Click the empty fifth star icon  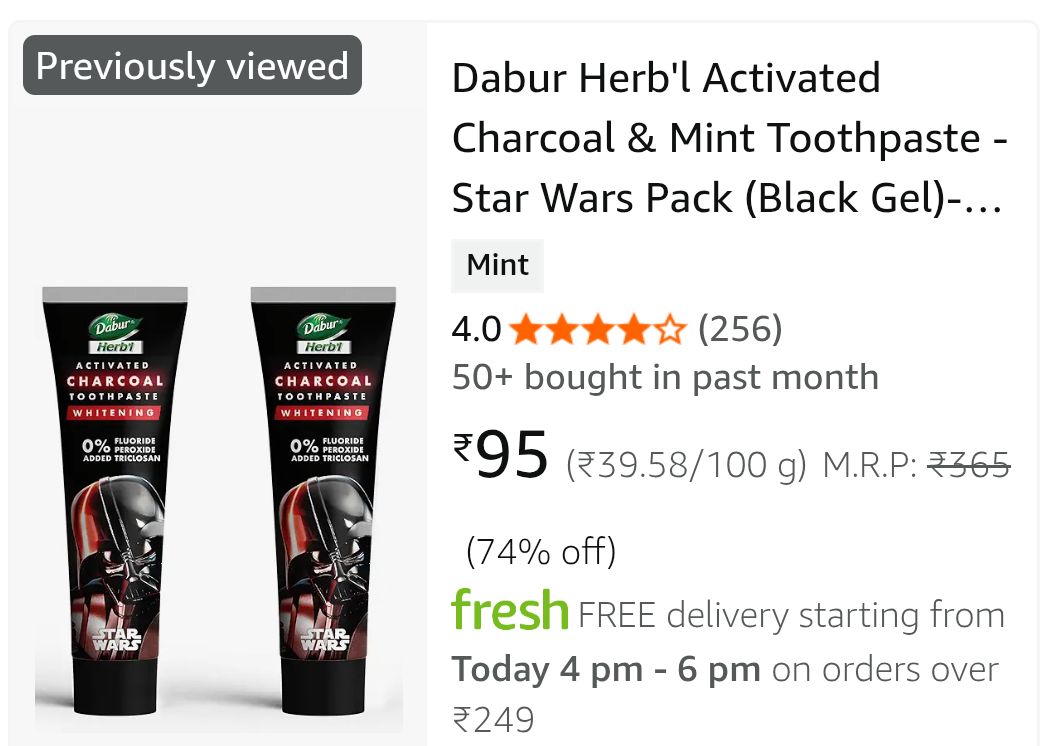(x=669, y=331)
